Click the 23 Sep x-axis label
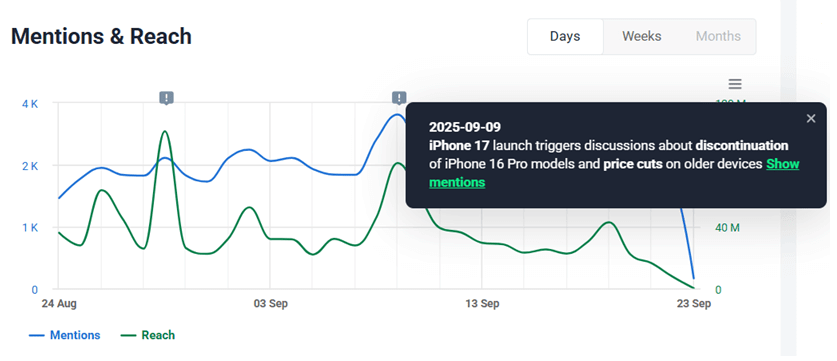837x361 pixels. point(693,304)
